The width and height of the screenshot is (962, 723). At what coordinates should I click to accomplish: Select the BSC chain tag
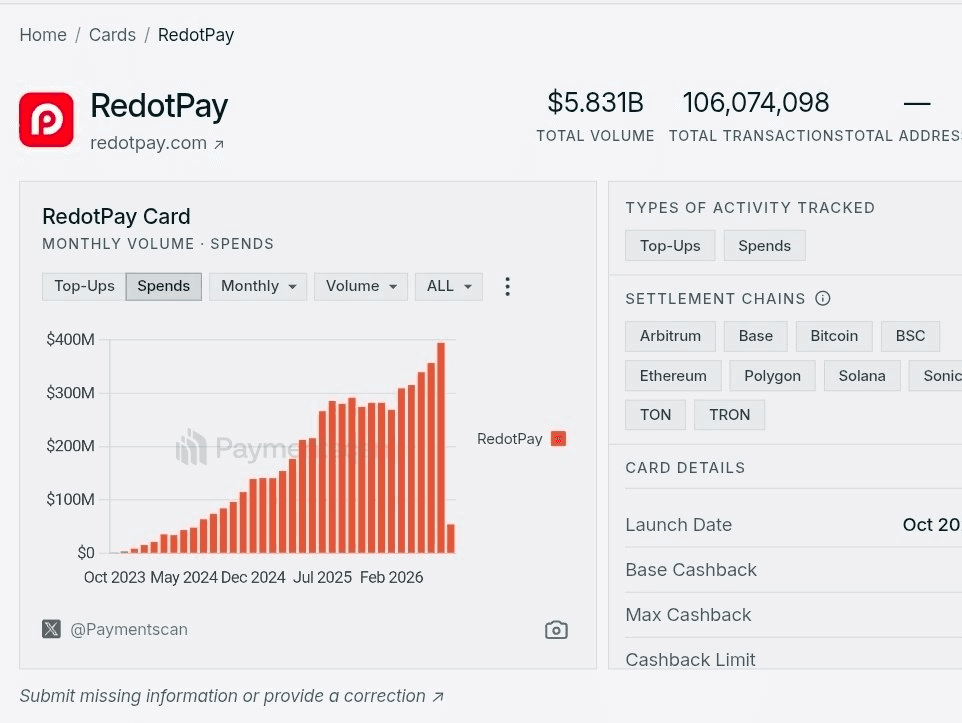910,336
